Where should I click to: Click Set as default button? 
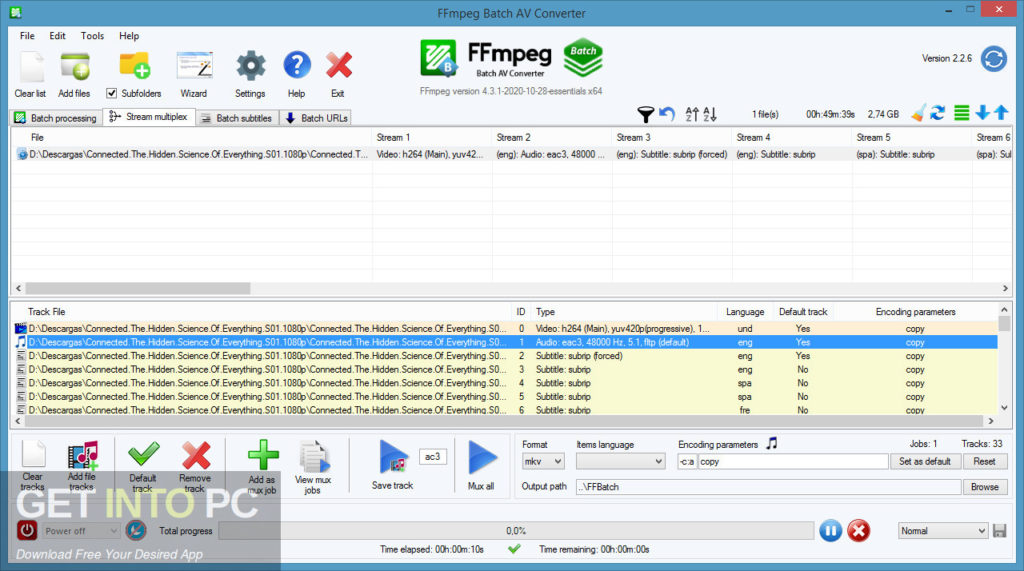[x=924, y=461]
